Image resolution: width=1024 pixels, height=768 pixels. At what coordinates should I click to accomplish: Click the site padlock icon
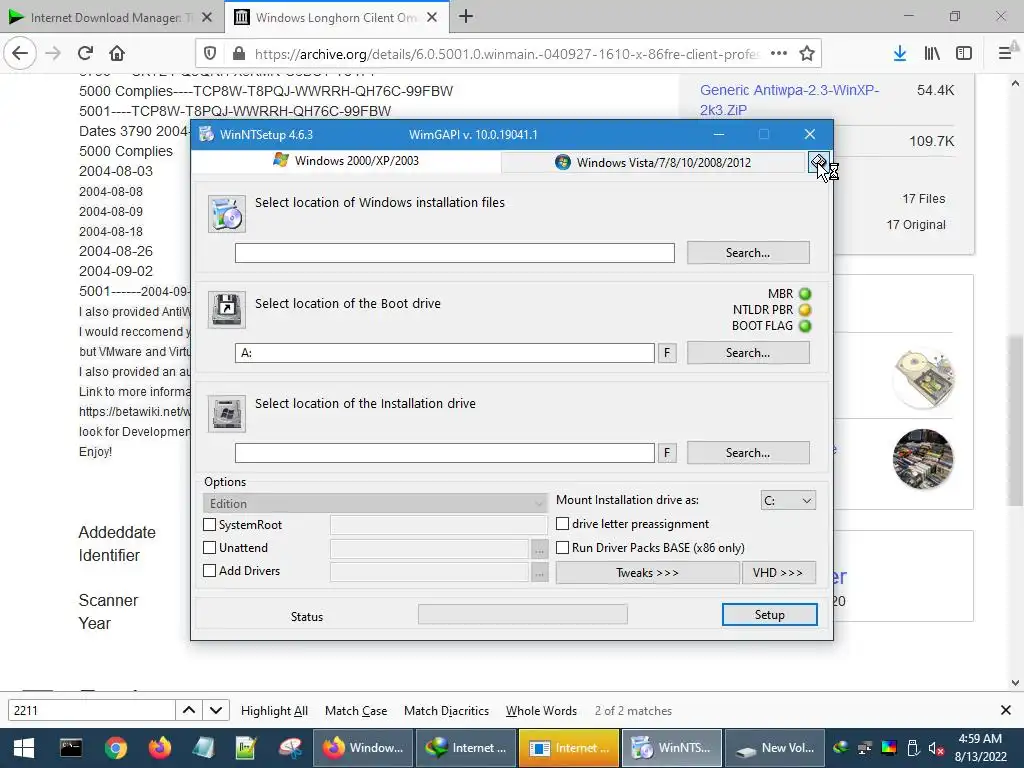[x=238, y=54]
